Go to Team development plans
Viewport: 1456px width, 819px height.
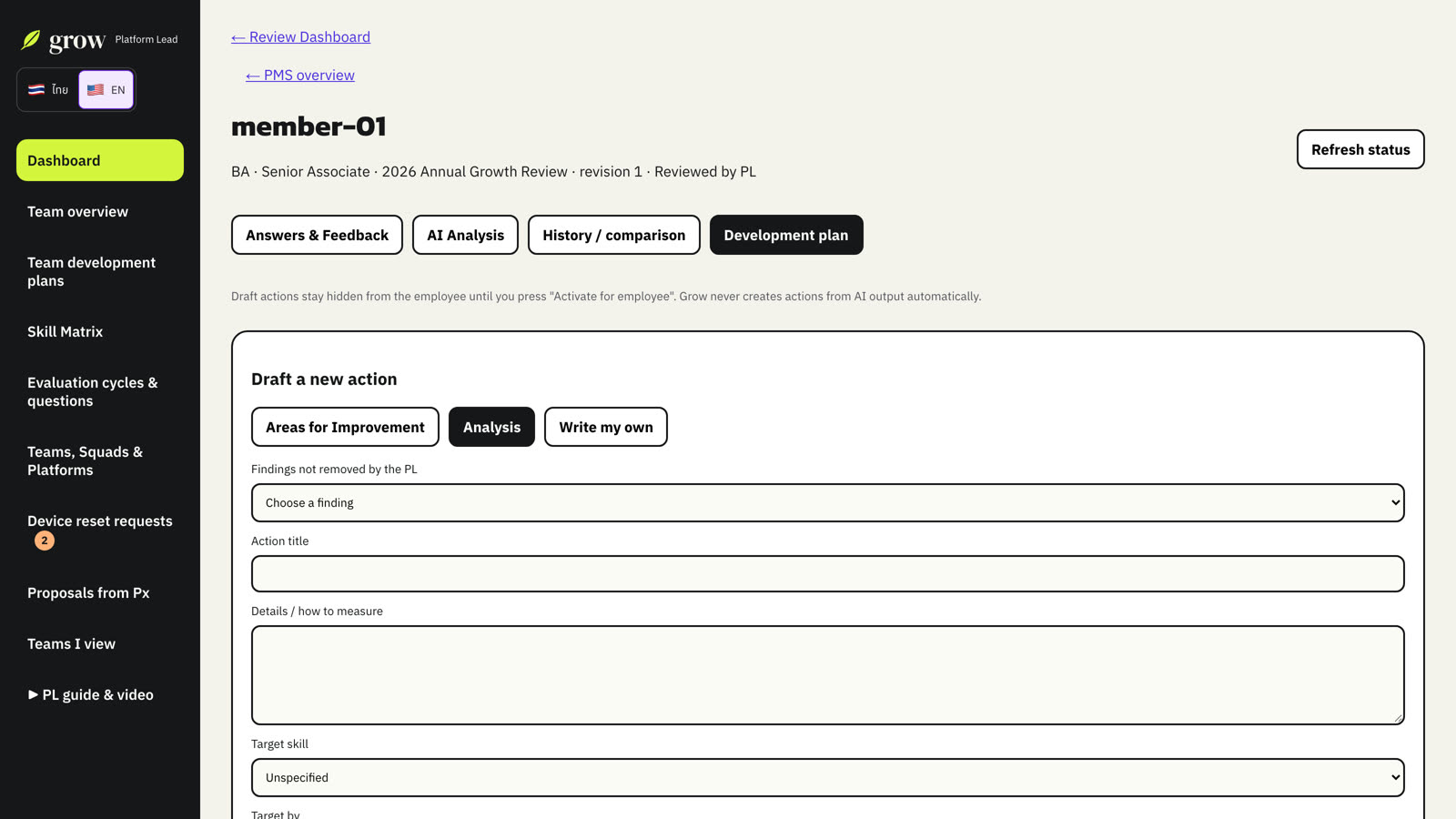tap(100, 272)
